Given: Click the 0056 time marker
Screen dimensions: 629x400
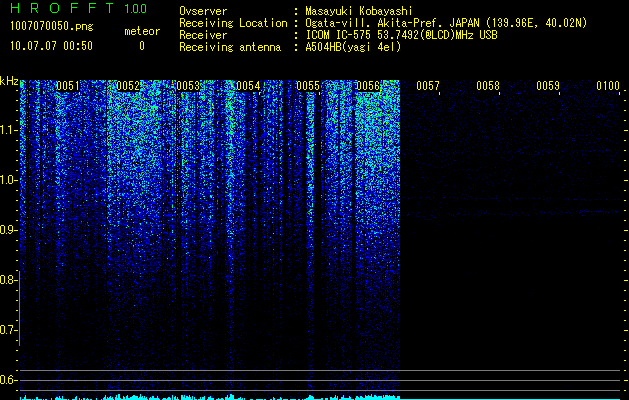Looking at the screenshot, I should click(368, 86).
